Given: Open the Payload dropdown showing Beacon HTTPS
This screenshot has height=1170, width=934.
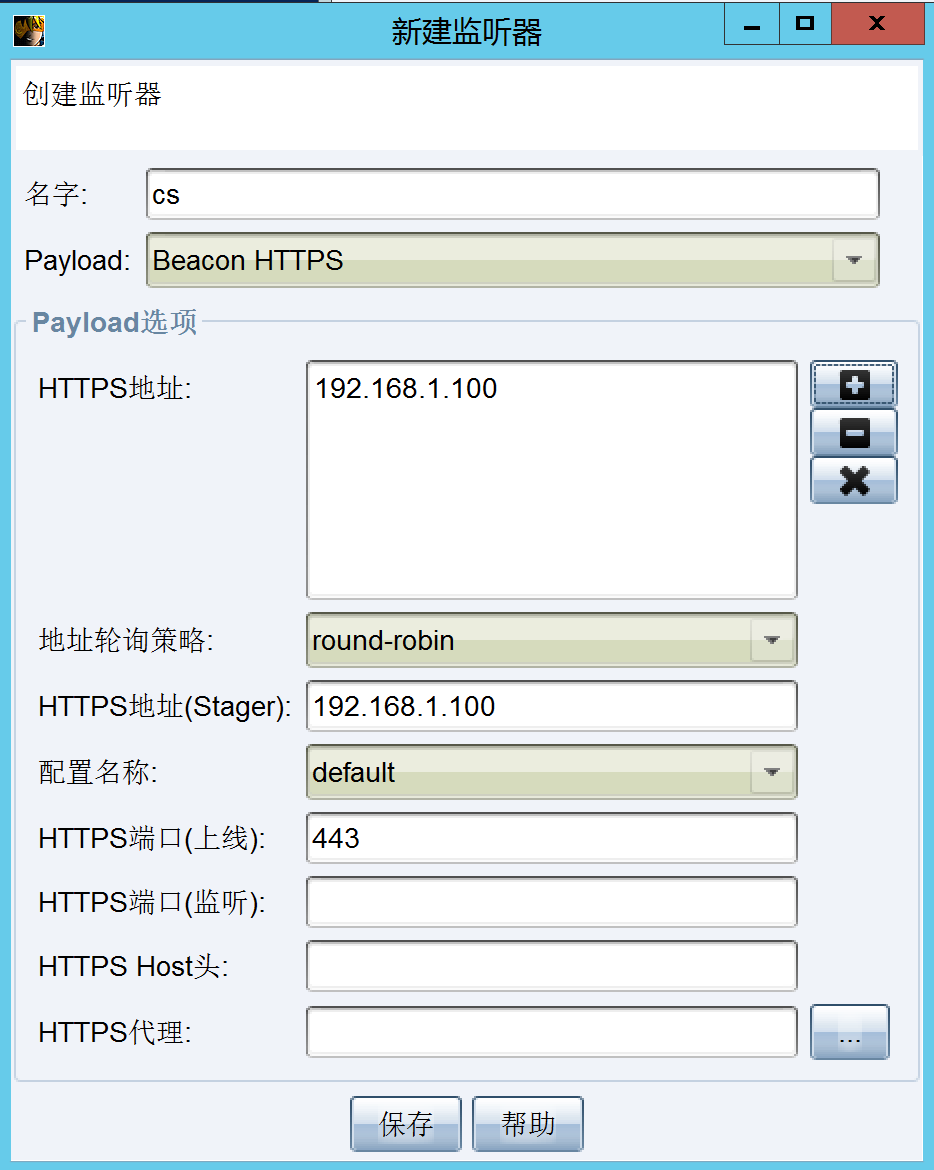Looking at the screenshot, I should (x=513, y=260).
